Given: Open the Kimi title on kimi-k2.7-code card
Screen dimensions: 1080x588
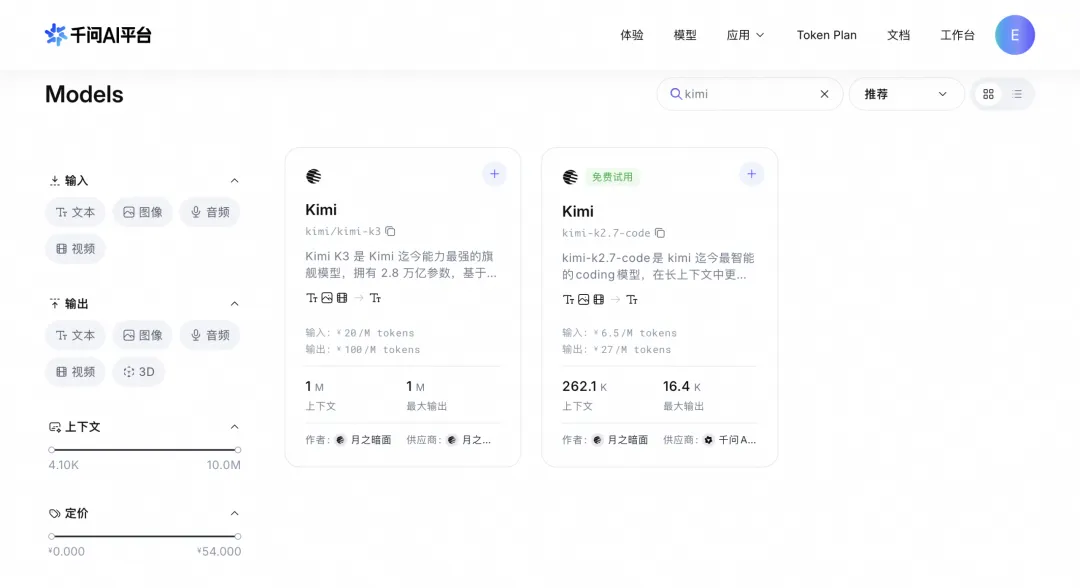Looking at the screenshot, I should click(x=578, y=211).
